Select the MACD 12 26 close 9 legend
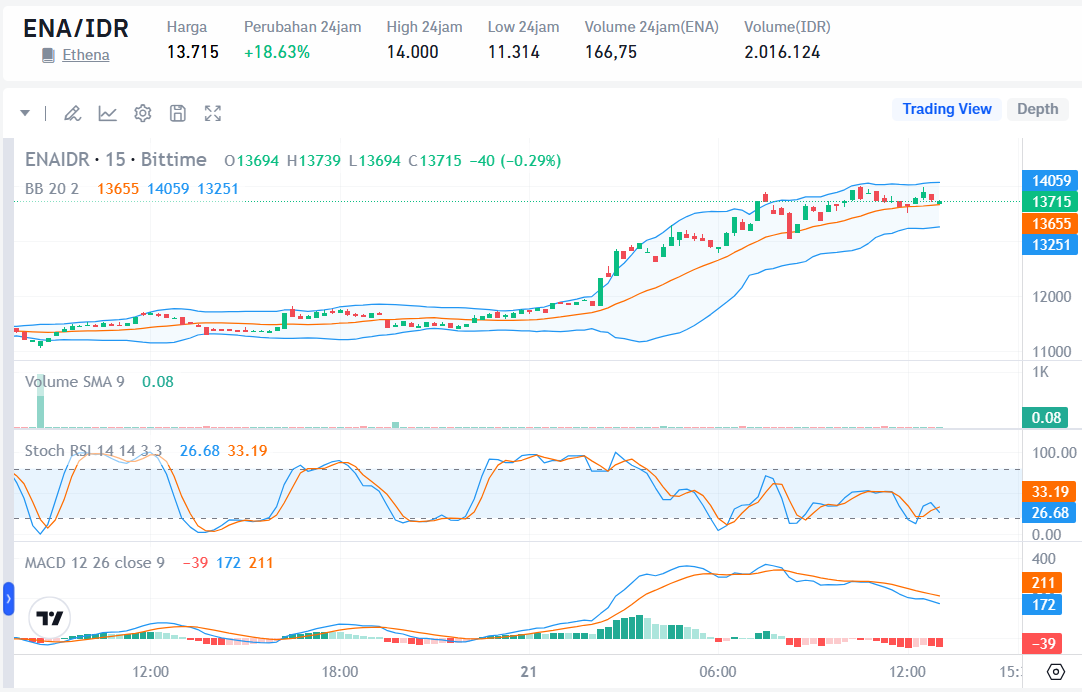The image size is (1082, 692). click(x=95, y=563)
